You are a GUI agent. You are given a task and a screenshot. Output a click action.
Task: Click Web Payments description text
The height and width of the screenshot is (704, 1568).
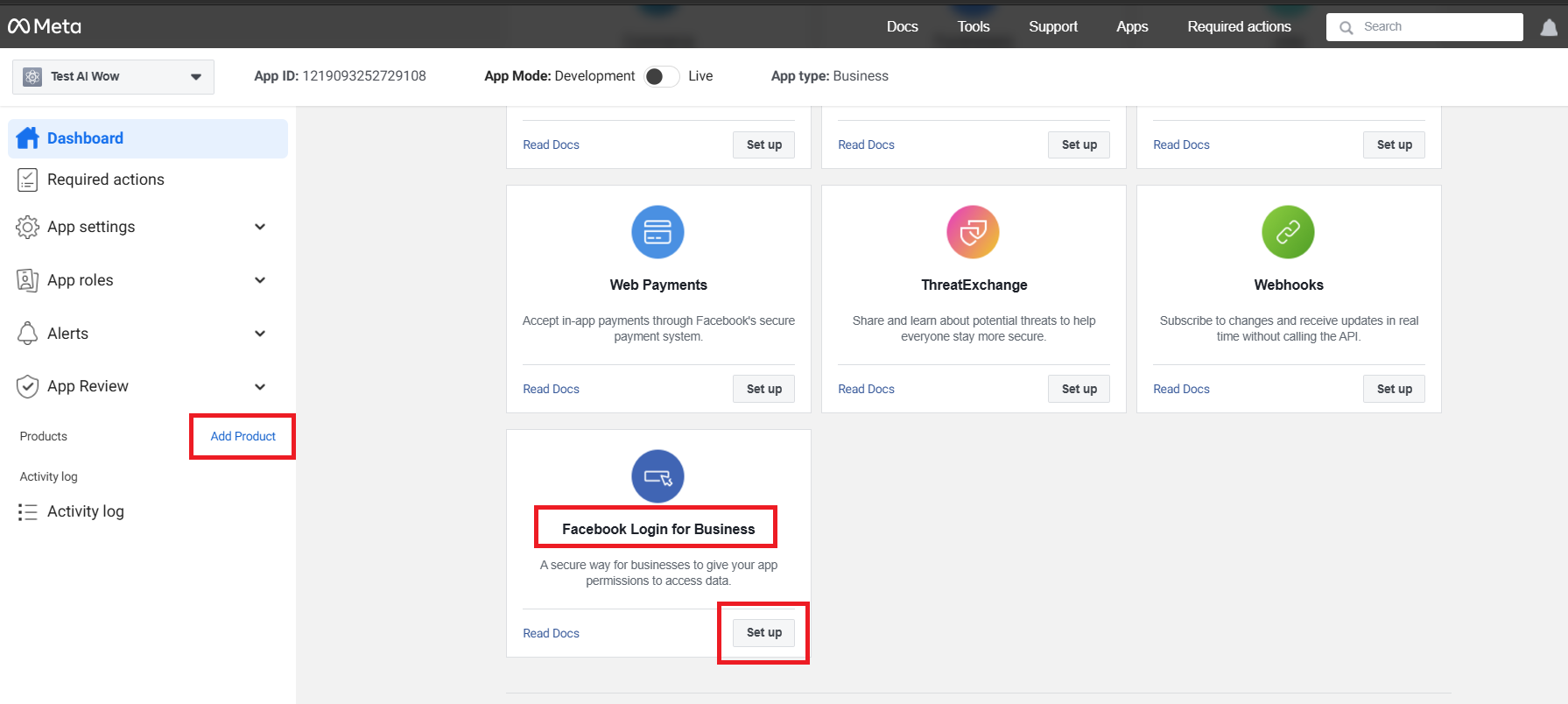[658, 328]
